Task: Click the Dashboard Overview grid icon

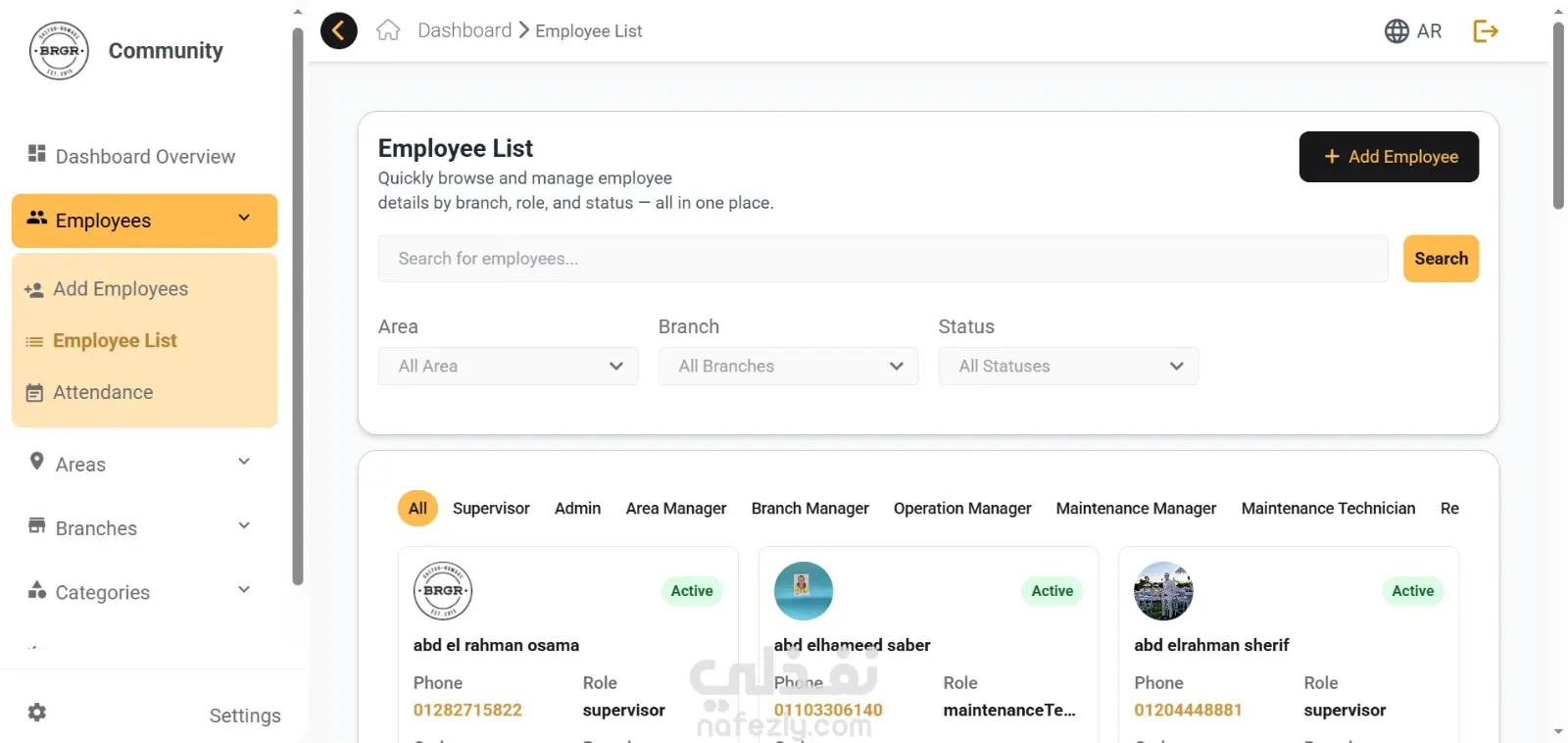Action: (37, 154)
